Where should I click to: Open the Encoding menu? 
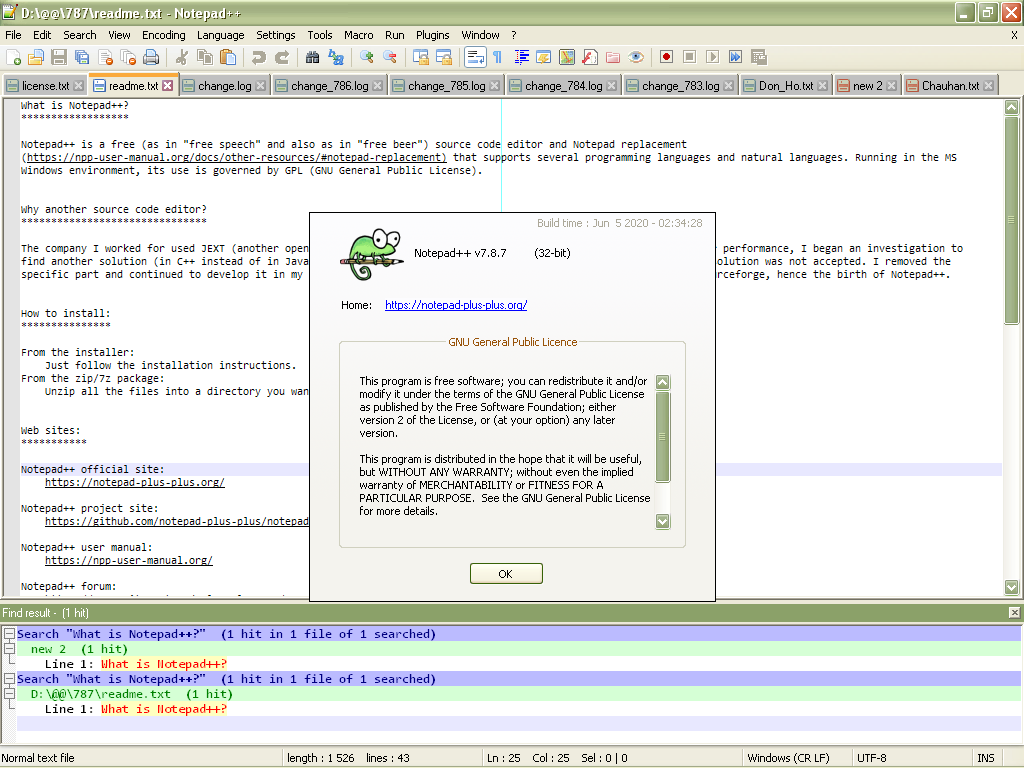click(x=163, y=35)
